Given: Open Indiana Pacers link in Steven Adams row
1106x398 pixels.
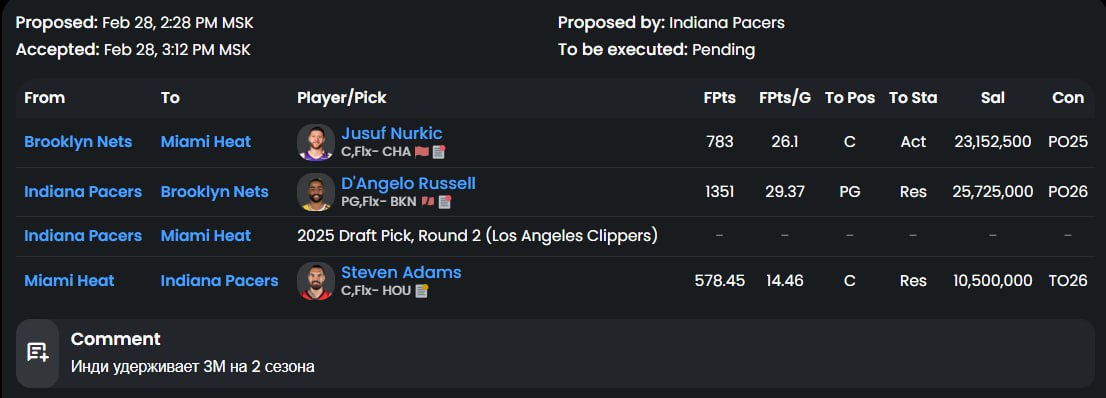Looking at the screenshot, I should [x=219, y=281].
